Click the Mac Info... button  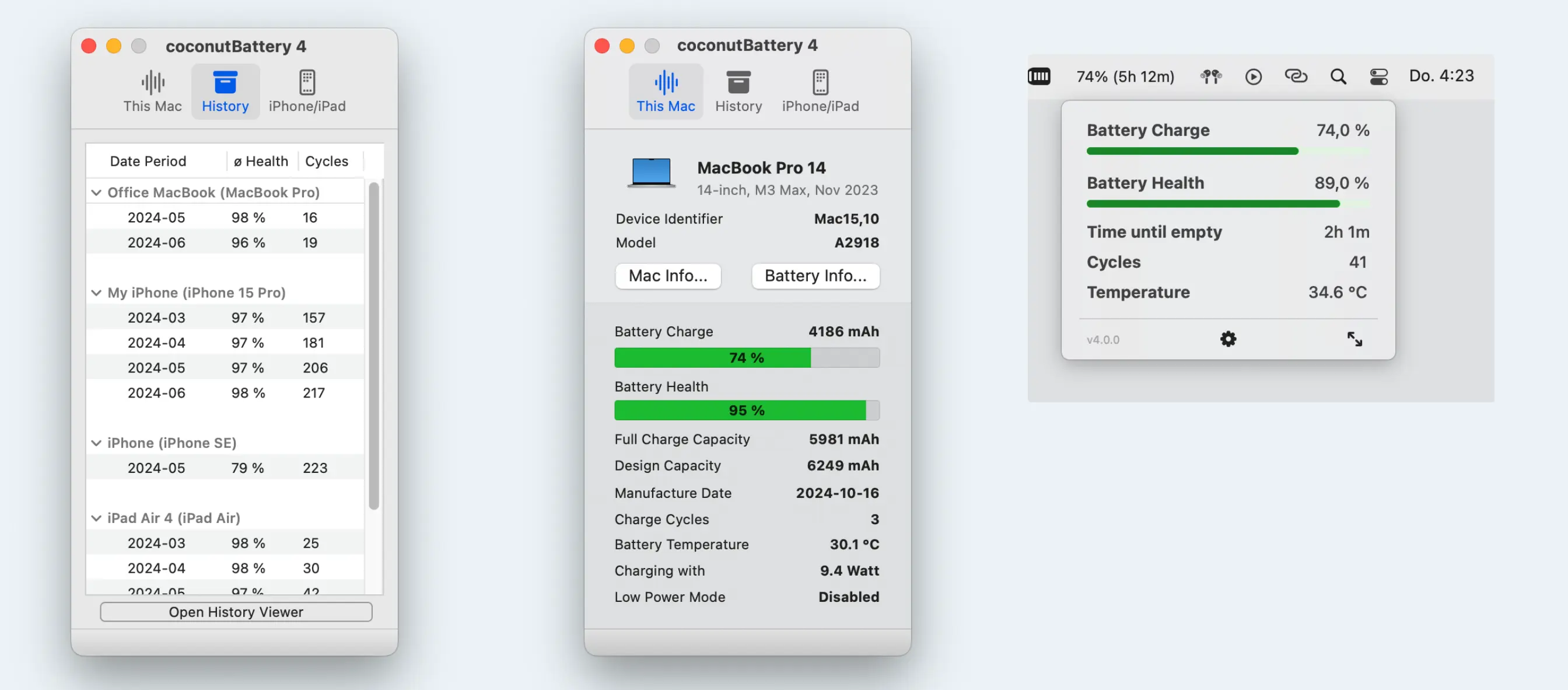coord(668,276)
